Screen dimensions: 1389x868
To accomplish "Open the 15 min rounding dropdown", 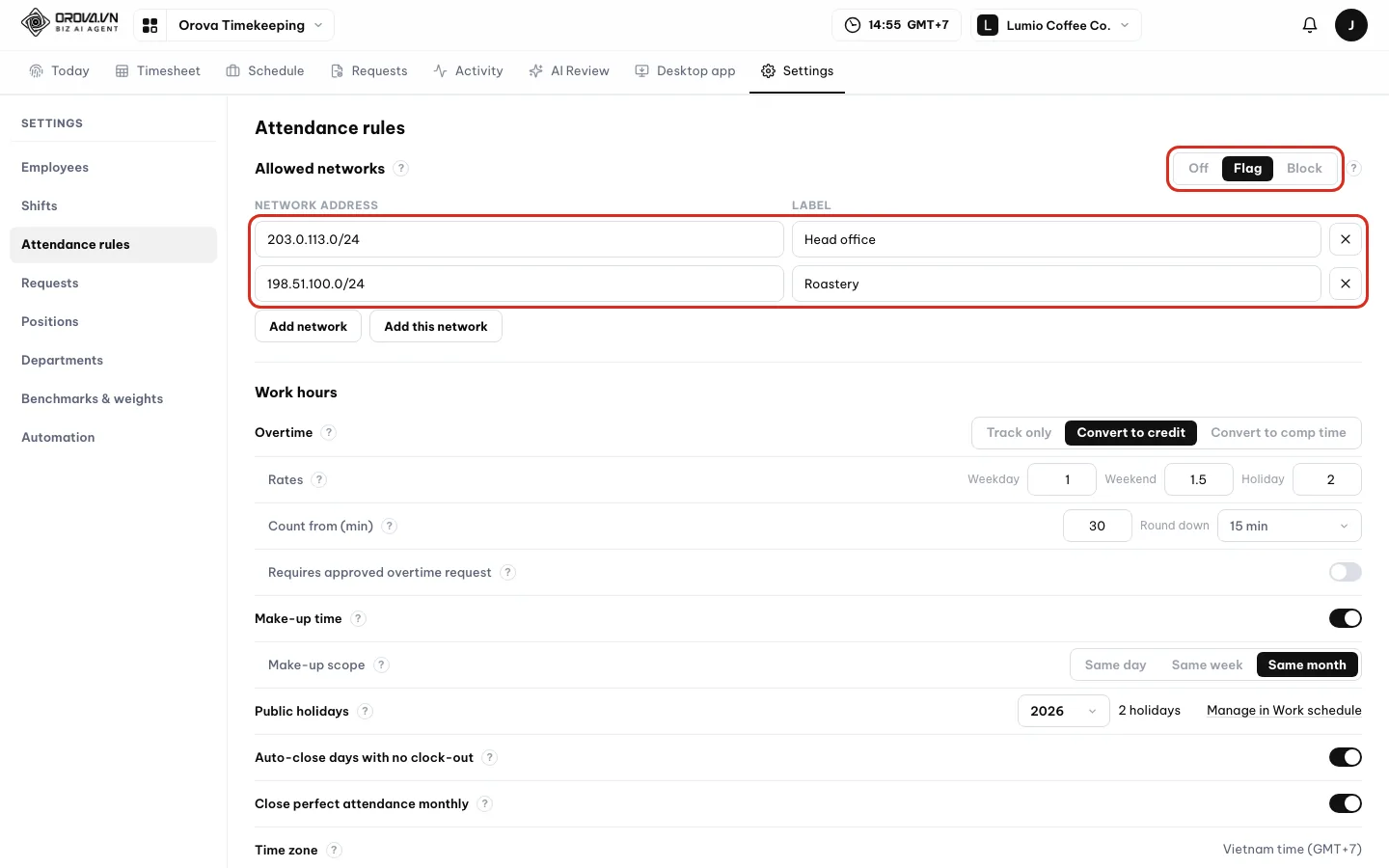I will click(x=1289, y=526).
